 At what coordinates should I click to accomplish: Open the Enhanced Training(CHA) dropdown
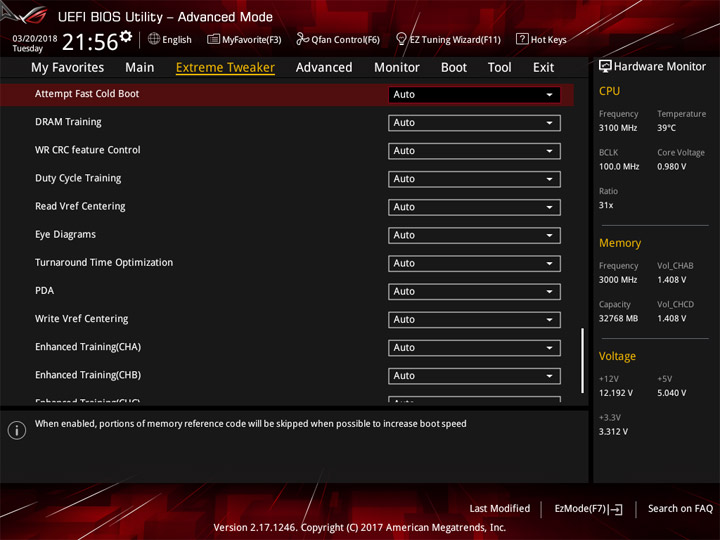coord(474,348)
